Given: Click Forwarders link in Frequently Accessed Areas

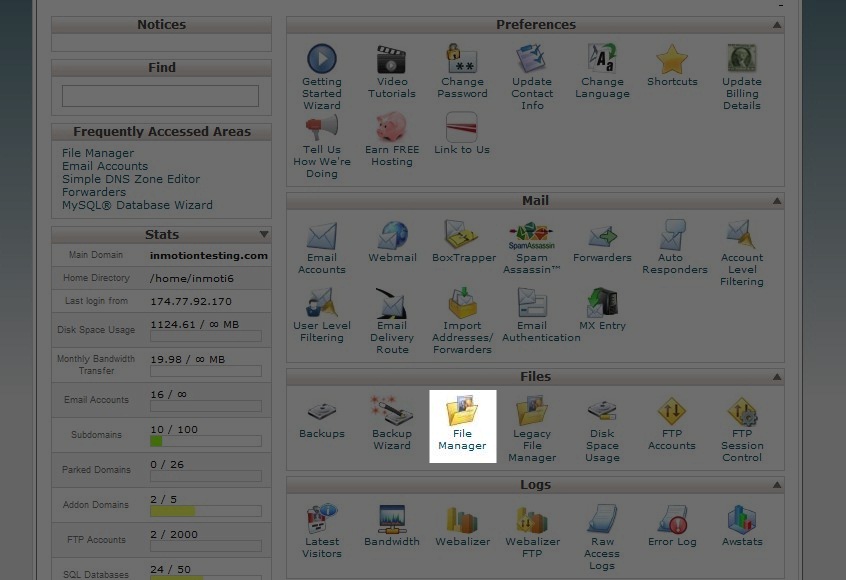Looking at the screenshot, I should (94, 192).
